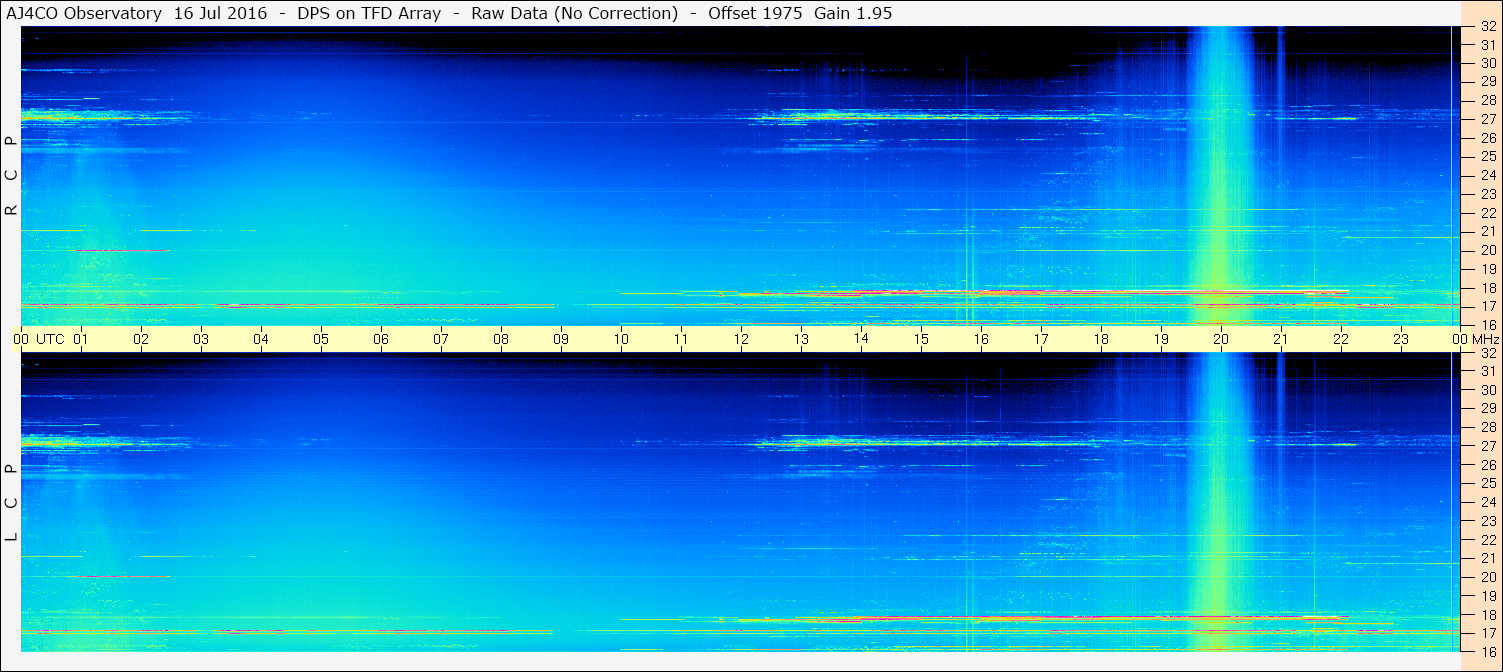Click the 20 hour marker under the bright burst
Viewport: 1503px width, 672px height.
pyautogui.click(x=1221, y=339)
